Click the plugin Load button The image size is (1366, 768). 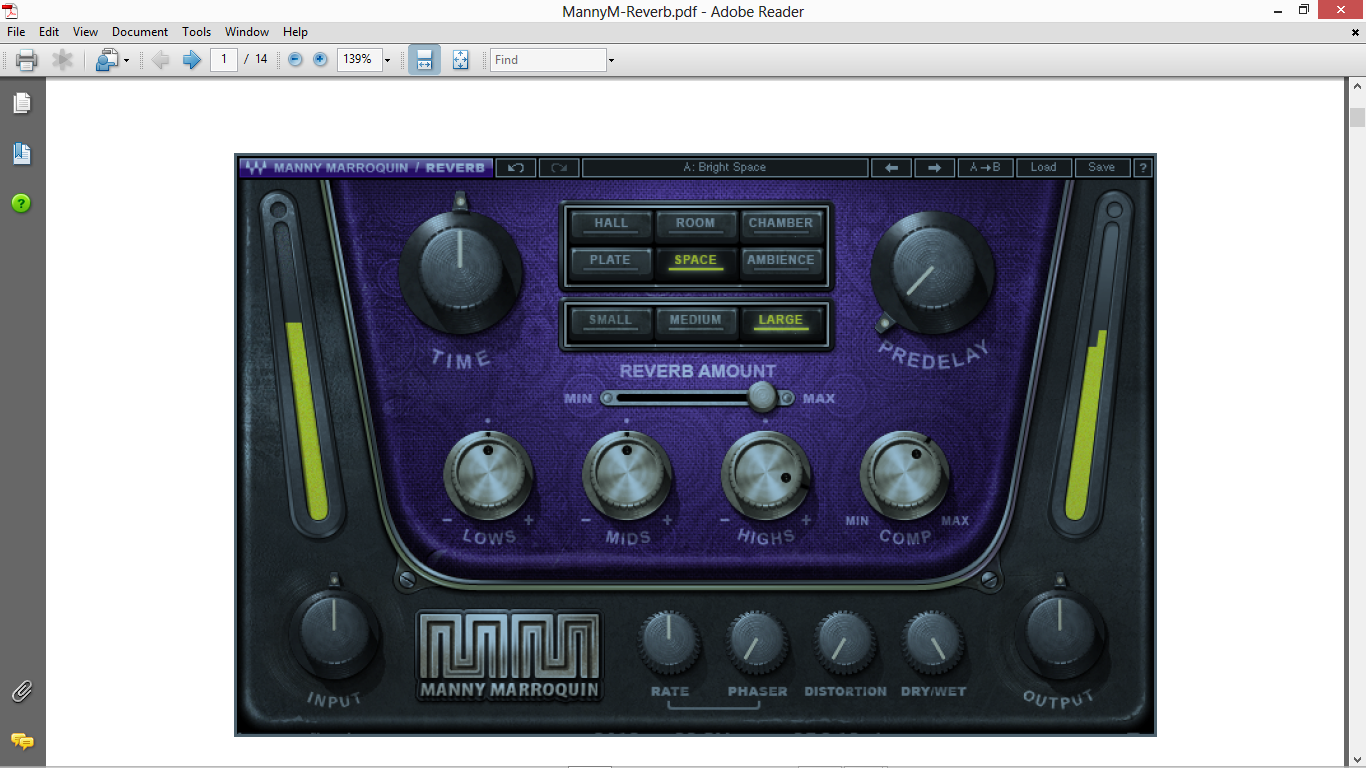click(x=1044, y=167)
